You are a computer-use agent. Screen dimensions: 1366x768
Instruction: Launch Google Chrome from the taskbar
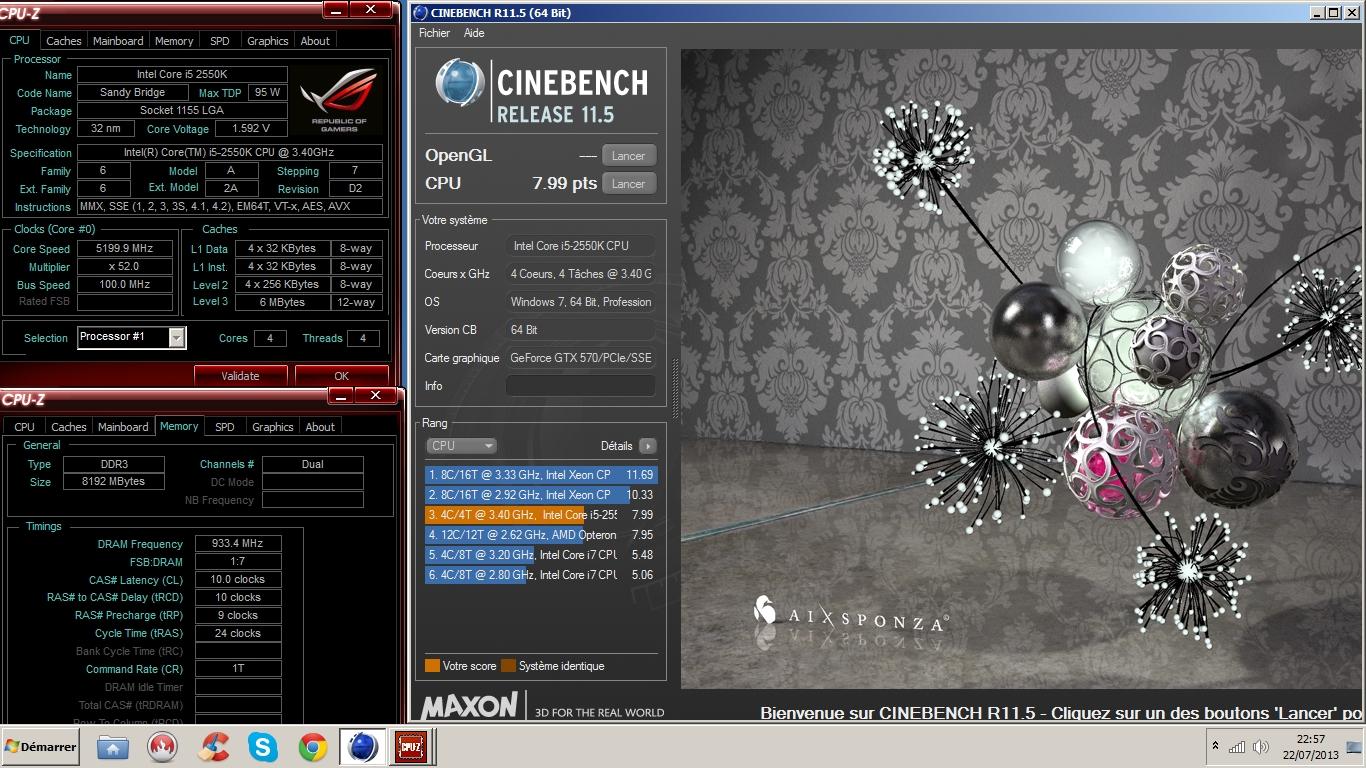[312, 747]
